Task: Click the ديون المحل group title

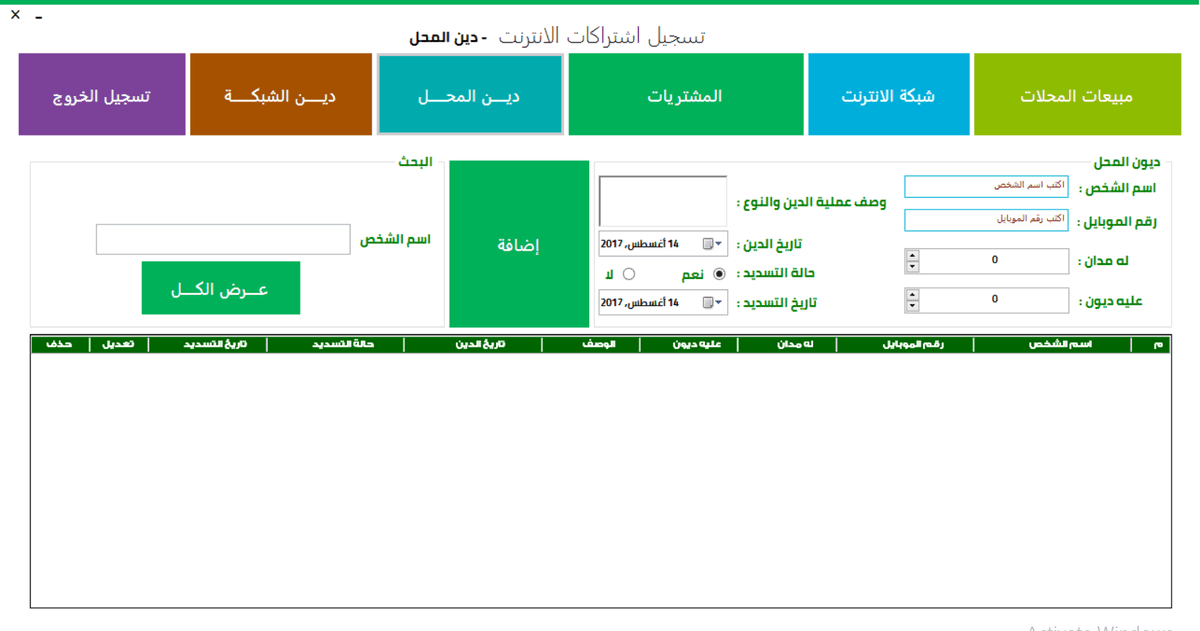Action: [x=1125, y=161]
